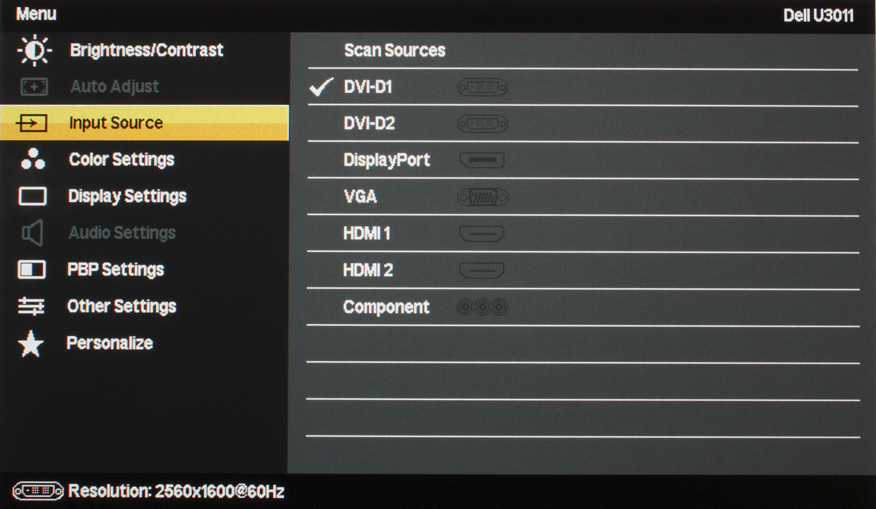This screenshot has height=509, width=876.
Task: Switch input to DVI-D2
Action: pos(583,123)
